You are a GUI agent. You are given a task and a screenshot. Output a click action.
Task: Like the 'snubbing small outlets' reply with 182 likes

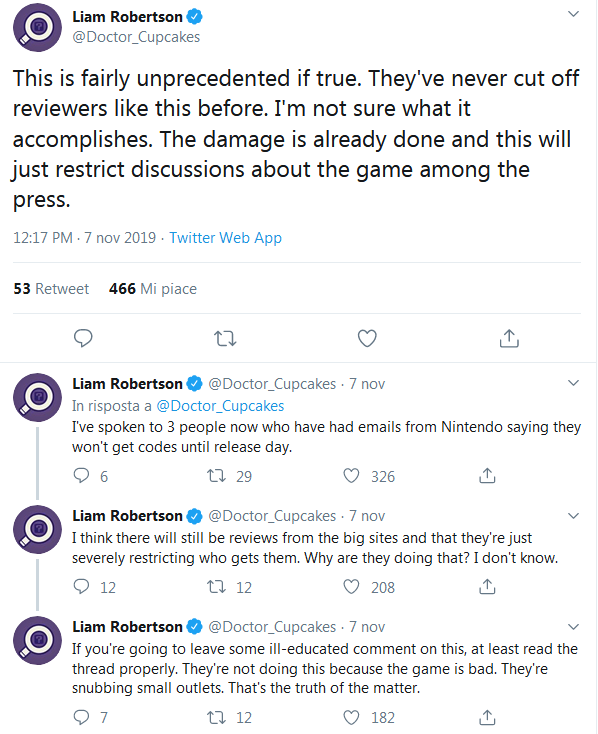pyautogui.click(x=351, y=717)
